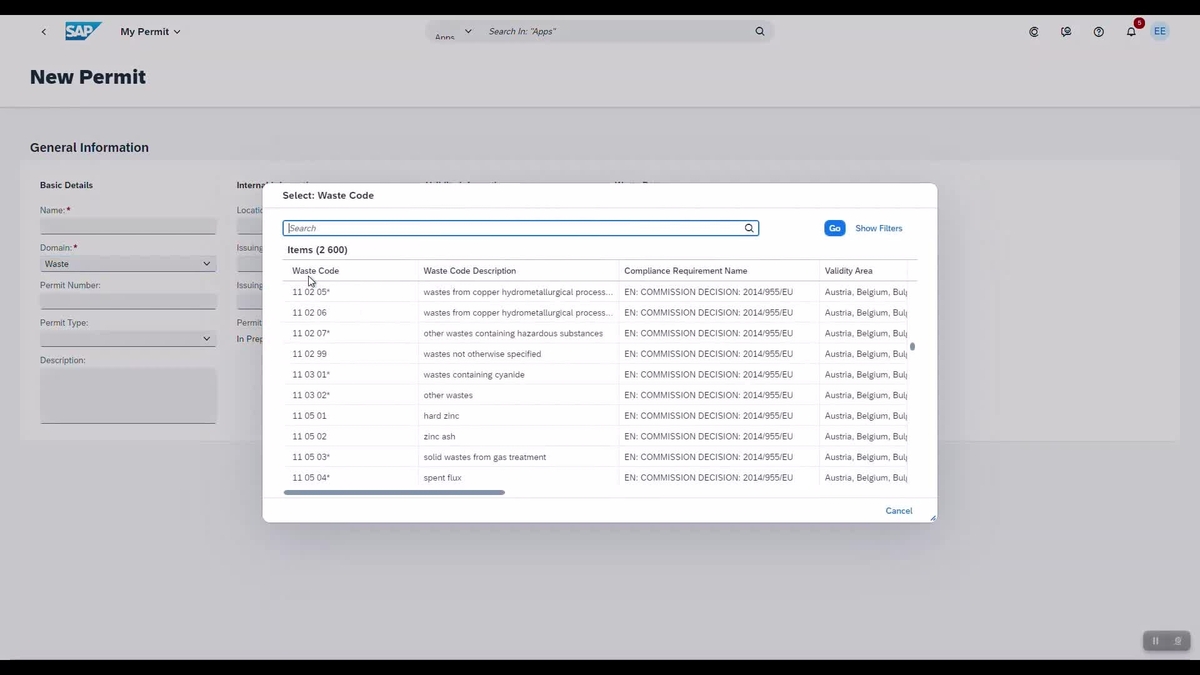Open the My Permit navigation menu
The image size is (1200, 675).
pyautogui.click(x=149, y=31)
